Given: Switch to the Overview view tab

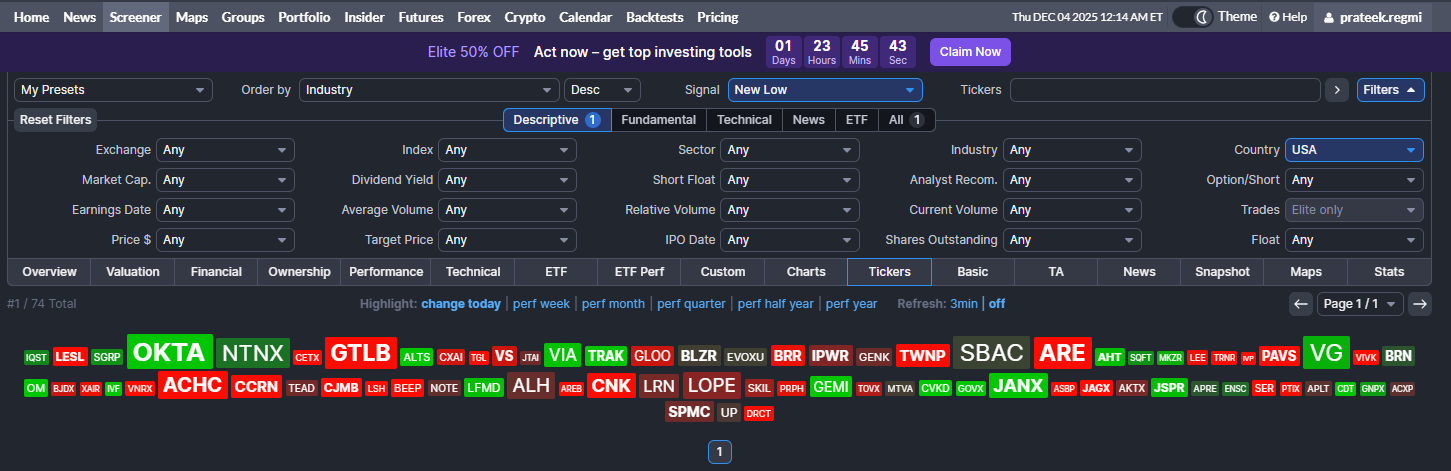Looking at the screenshot, I should click(x=49, y=272).
